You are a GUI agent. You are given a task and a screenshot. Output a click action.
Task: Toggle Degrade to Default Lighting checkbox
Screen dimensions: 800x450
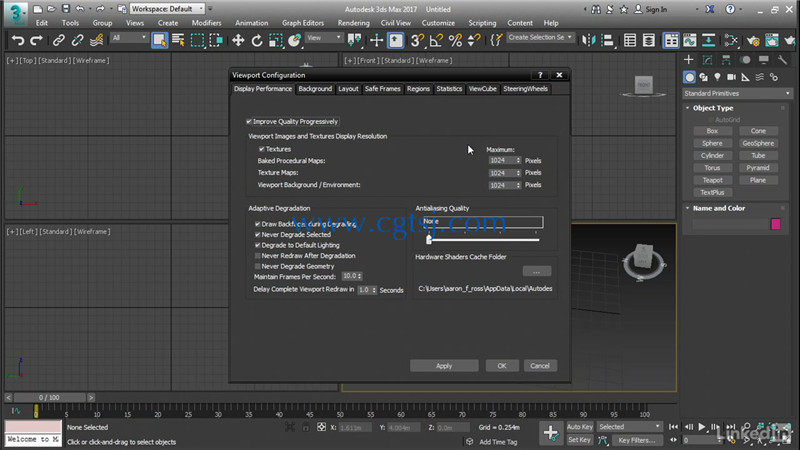click(x=258, y=245)
